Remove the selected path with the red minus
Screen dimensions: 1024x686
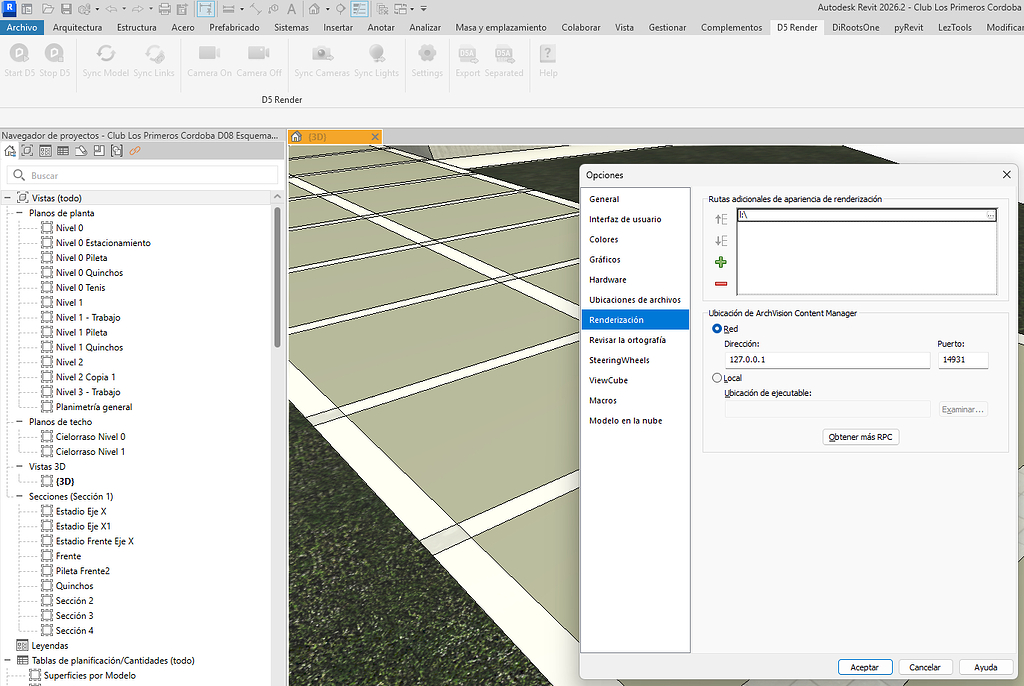[x=720, y=283]
